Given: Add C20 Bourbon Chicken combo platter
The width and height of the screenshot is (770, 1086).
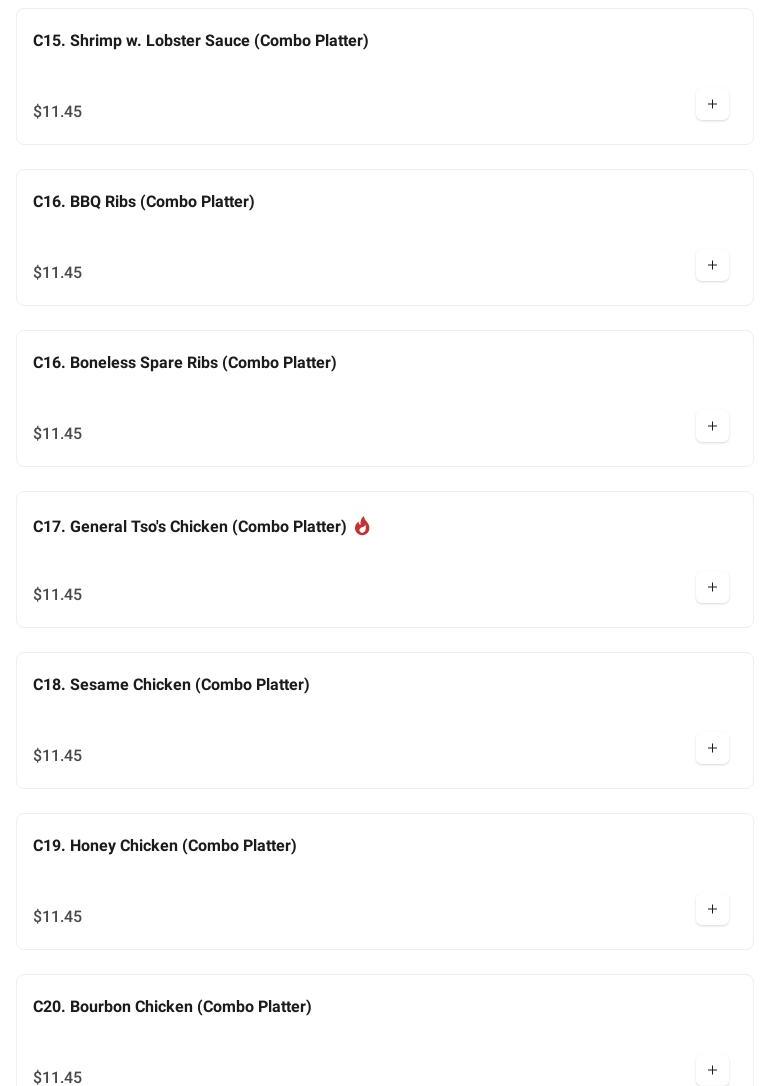Looking at the screenshot, I should tap(712, 1069).
